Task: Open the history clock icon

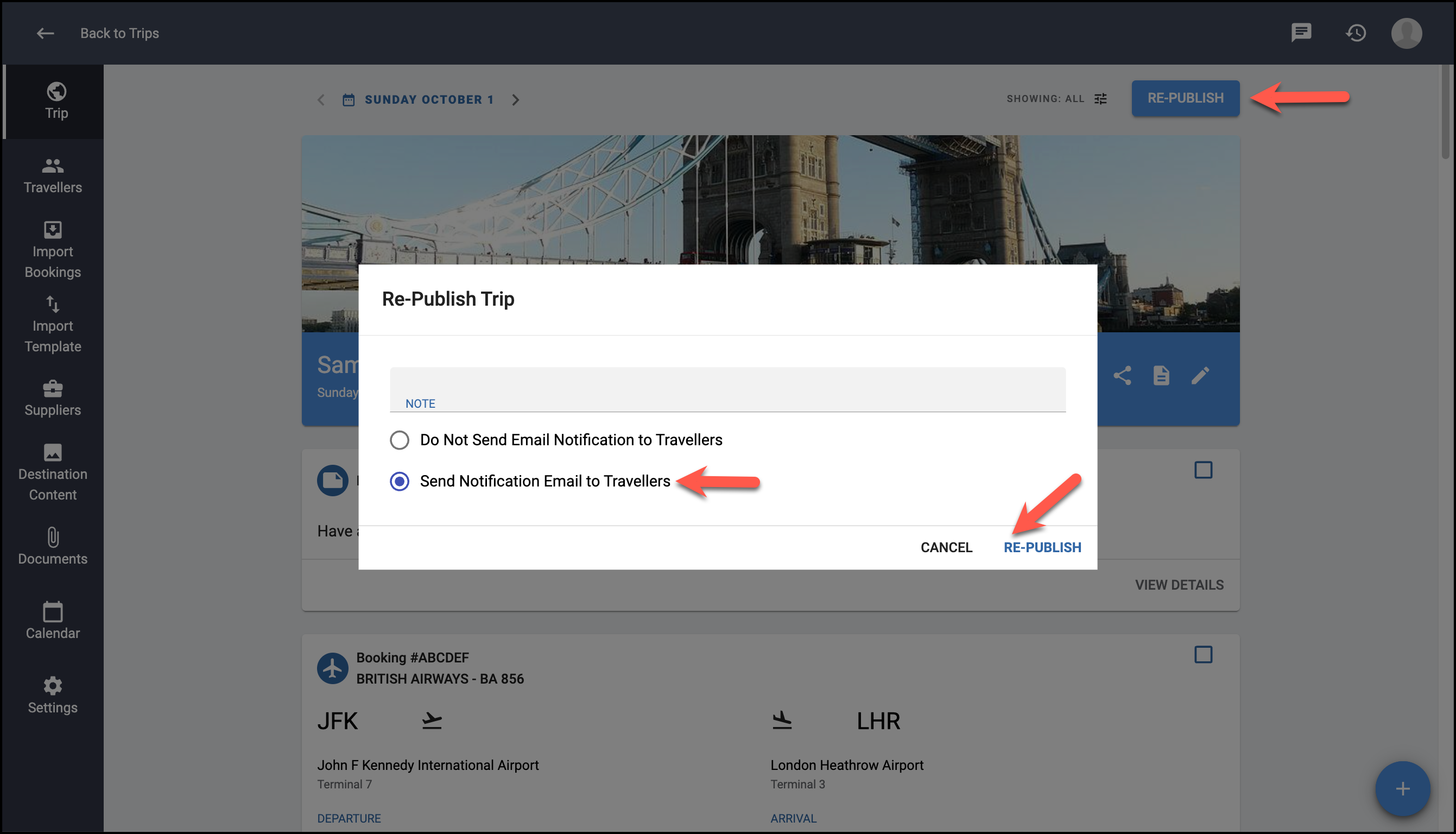Action: click(1355, 33)
